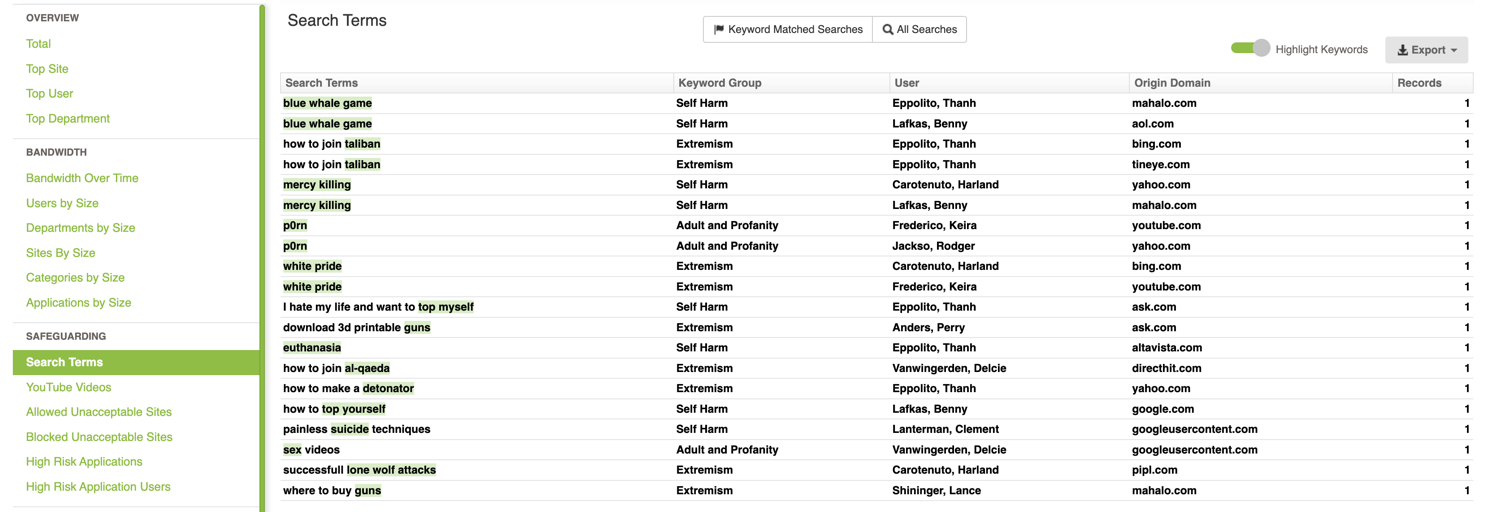
Task: Click user 'Lanterman, Clement'
Action: click(945, 430)
